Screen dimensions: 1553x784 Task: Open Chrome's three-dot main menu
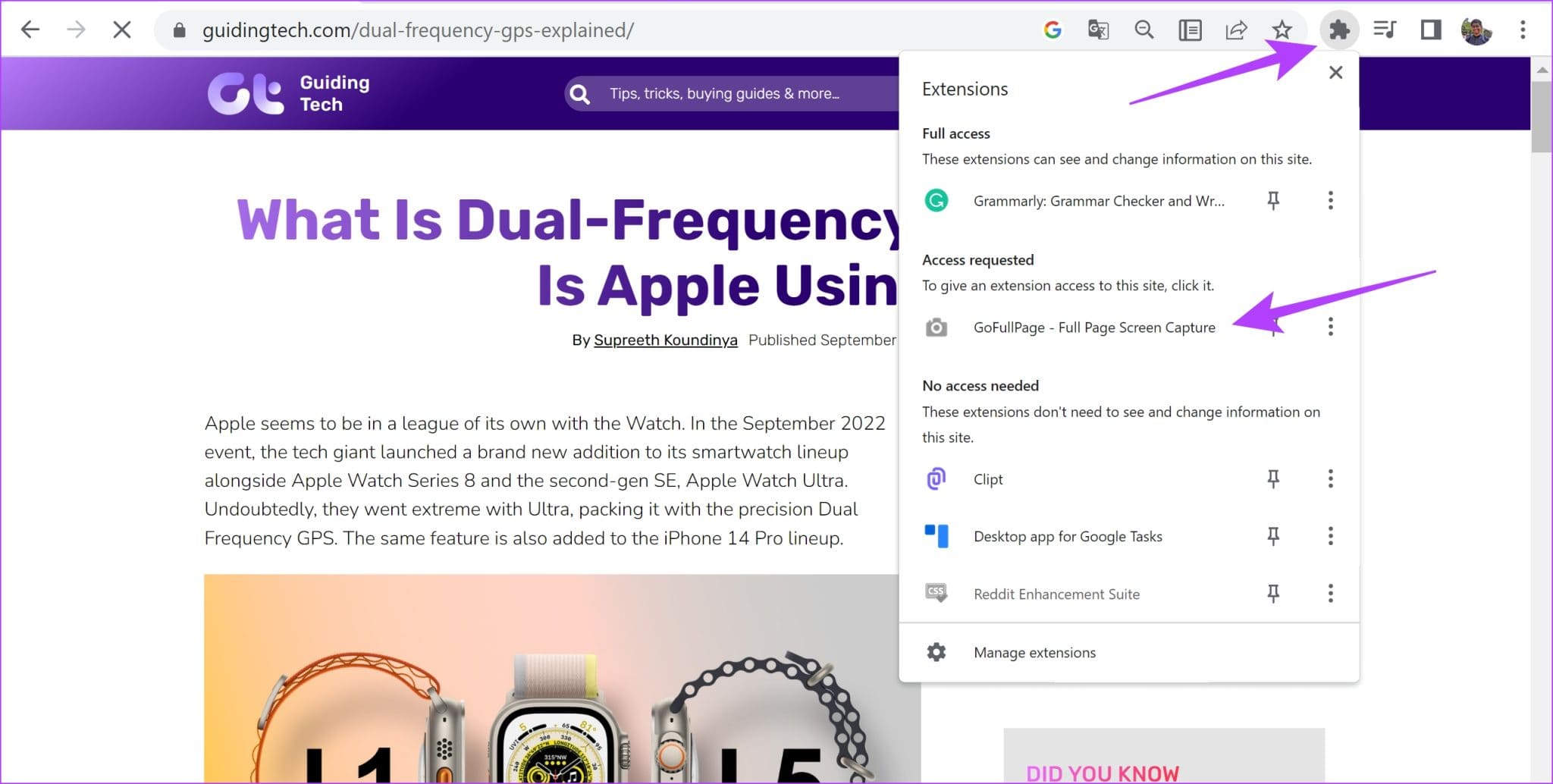1523,30
